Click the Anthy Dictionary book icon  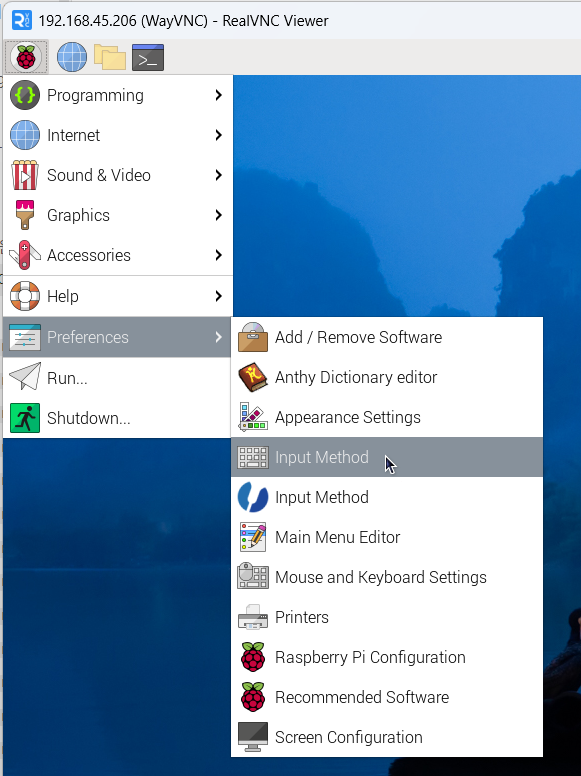[253, 377]
